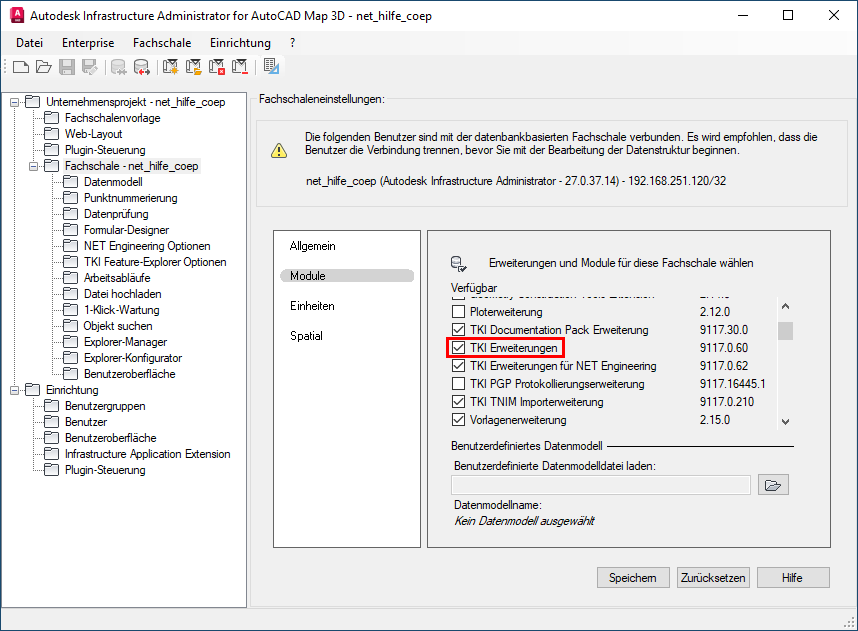
Task: Select TKI Feature-Explorer Optionen tree item
Action: (155, 262)
